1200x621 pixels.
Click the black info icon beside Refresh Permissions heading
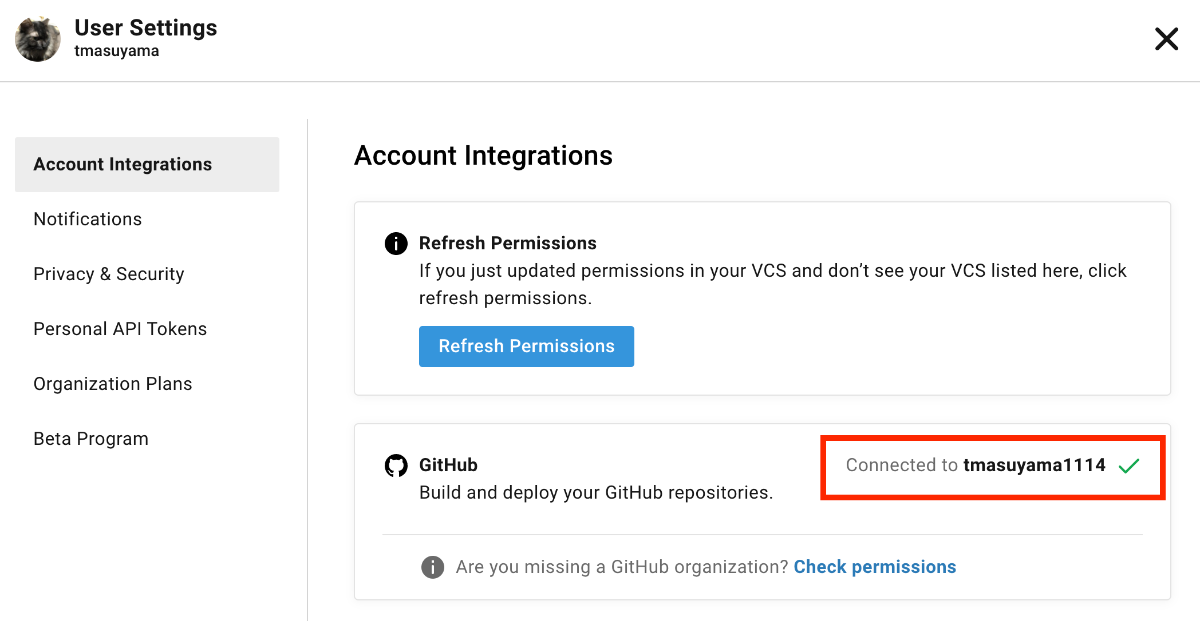[x=396, y=243]
